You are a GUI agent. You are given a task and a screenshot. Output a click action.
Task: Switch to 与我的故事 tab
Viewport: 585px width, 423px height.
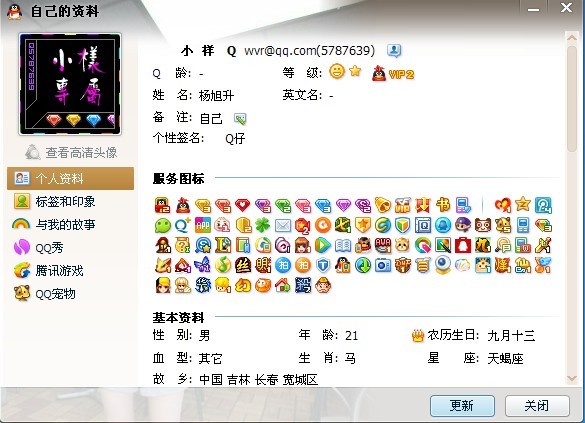point(71,225)
